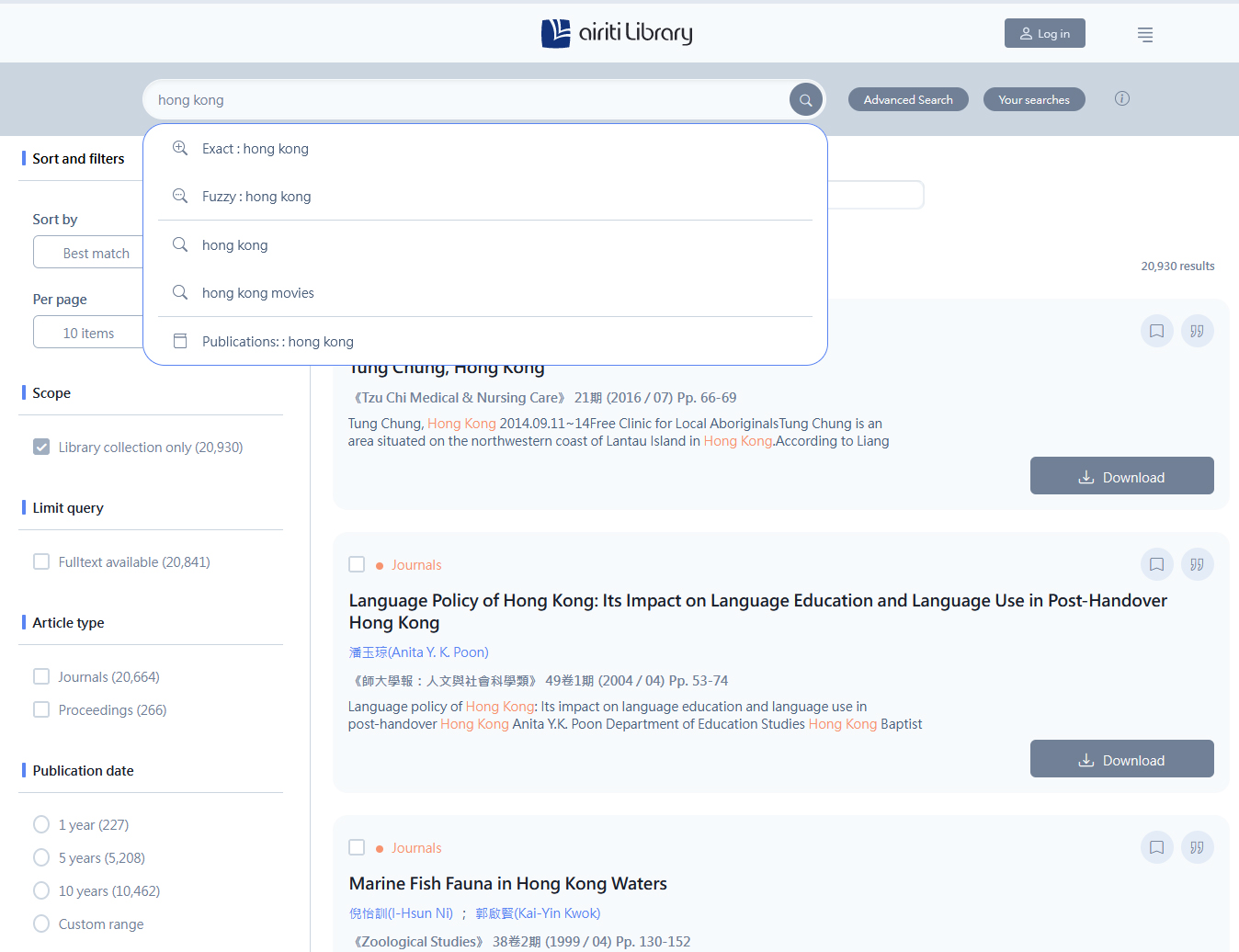Open the 10 items per page dropdown
Image resolution: width=1239 pixels, height=952 pixels.
(x=89, y=333)
